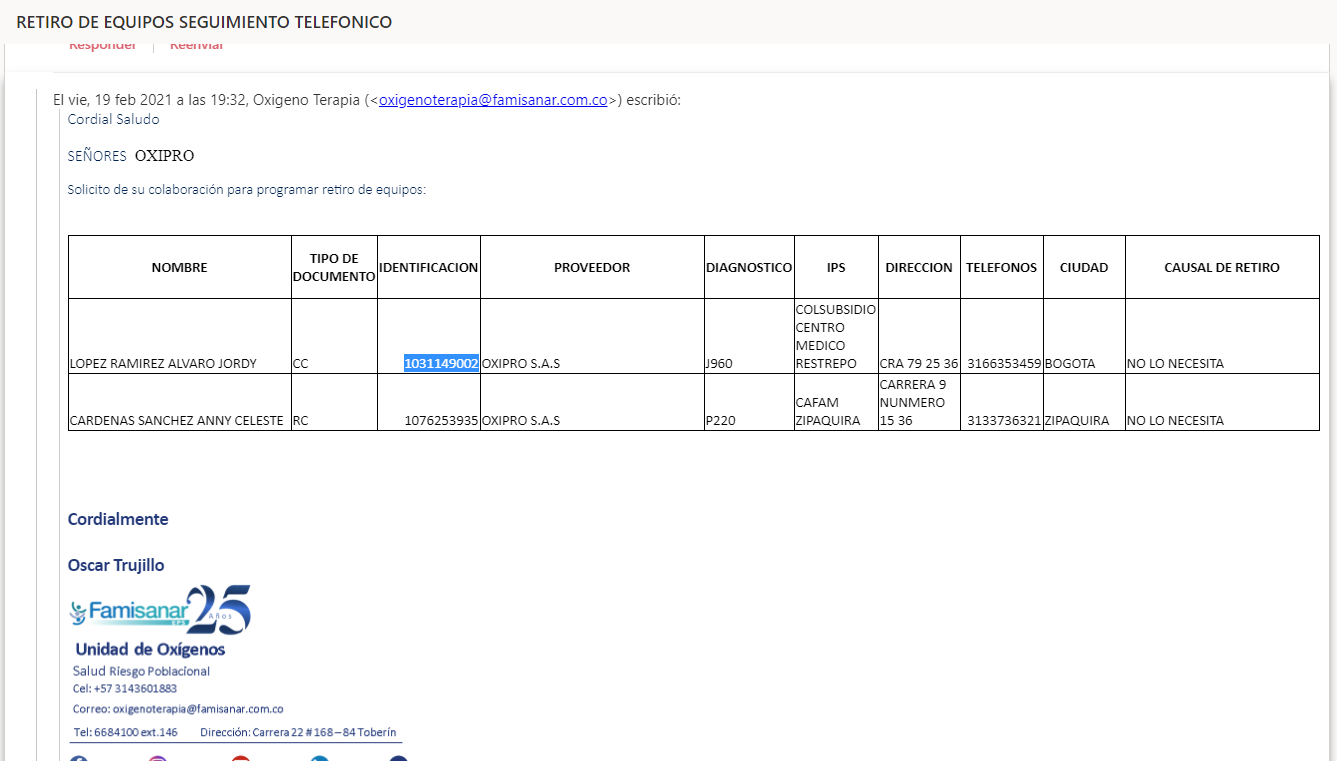Click diagnosis code J960
This screenshot has width=1337, height=761.
click(719, 364)
